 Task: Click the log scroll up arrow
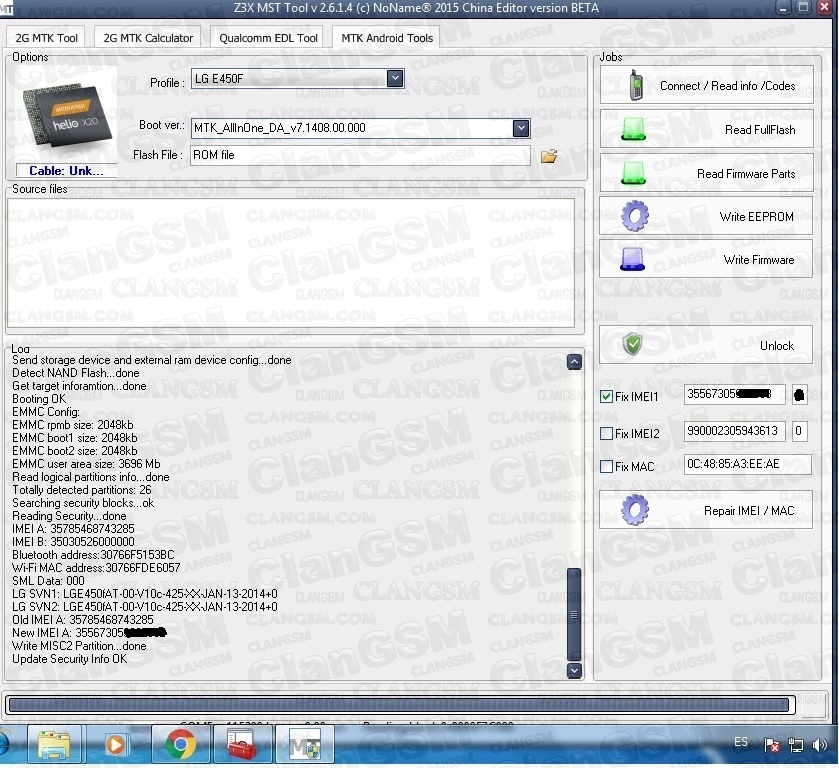click(x=574, y=362)
